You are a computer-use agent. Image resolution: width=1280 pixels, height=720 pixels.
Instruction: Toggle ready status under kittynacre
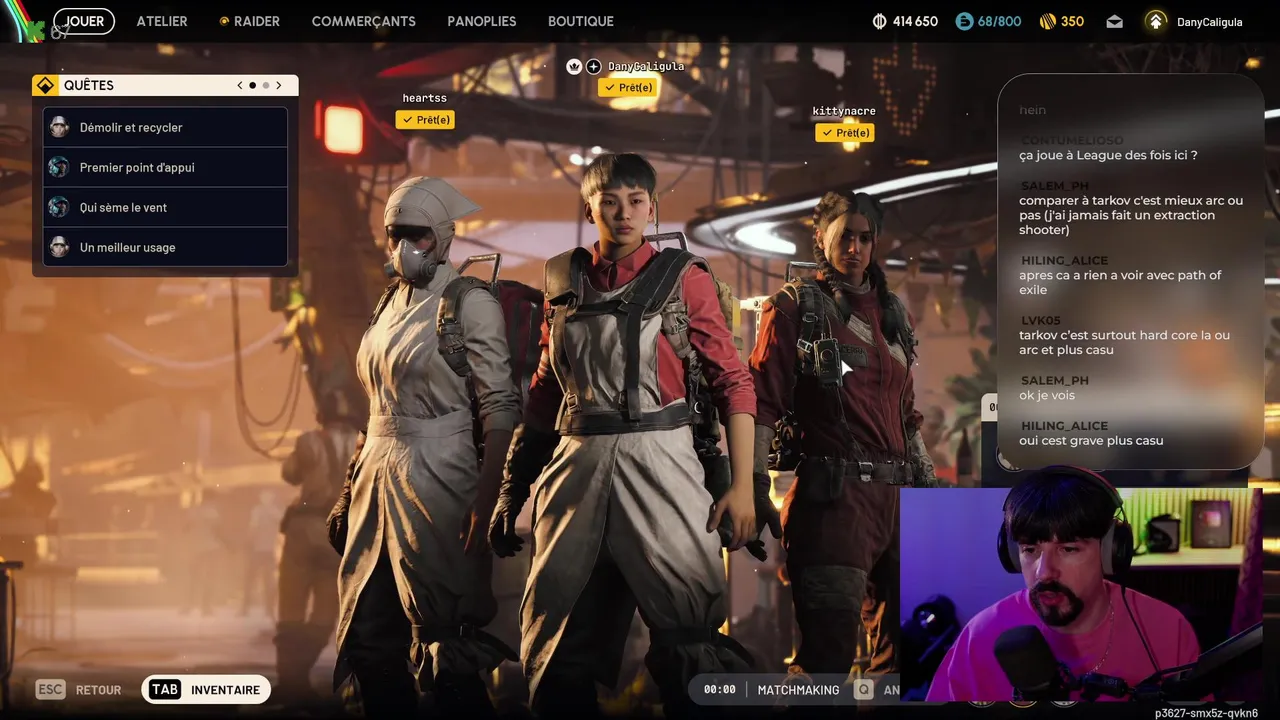(844, 133)
